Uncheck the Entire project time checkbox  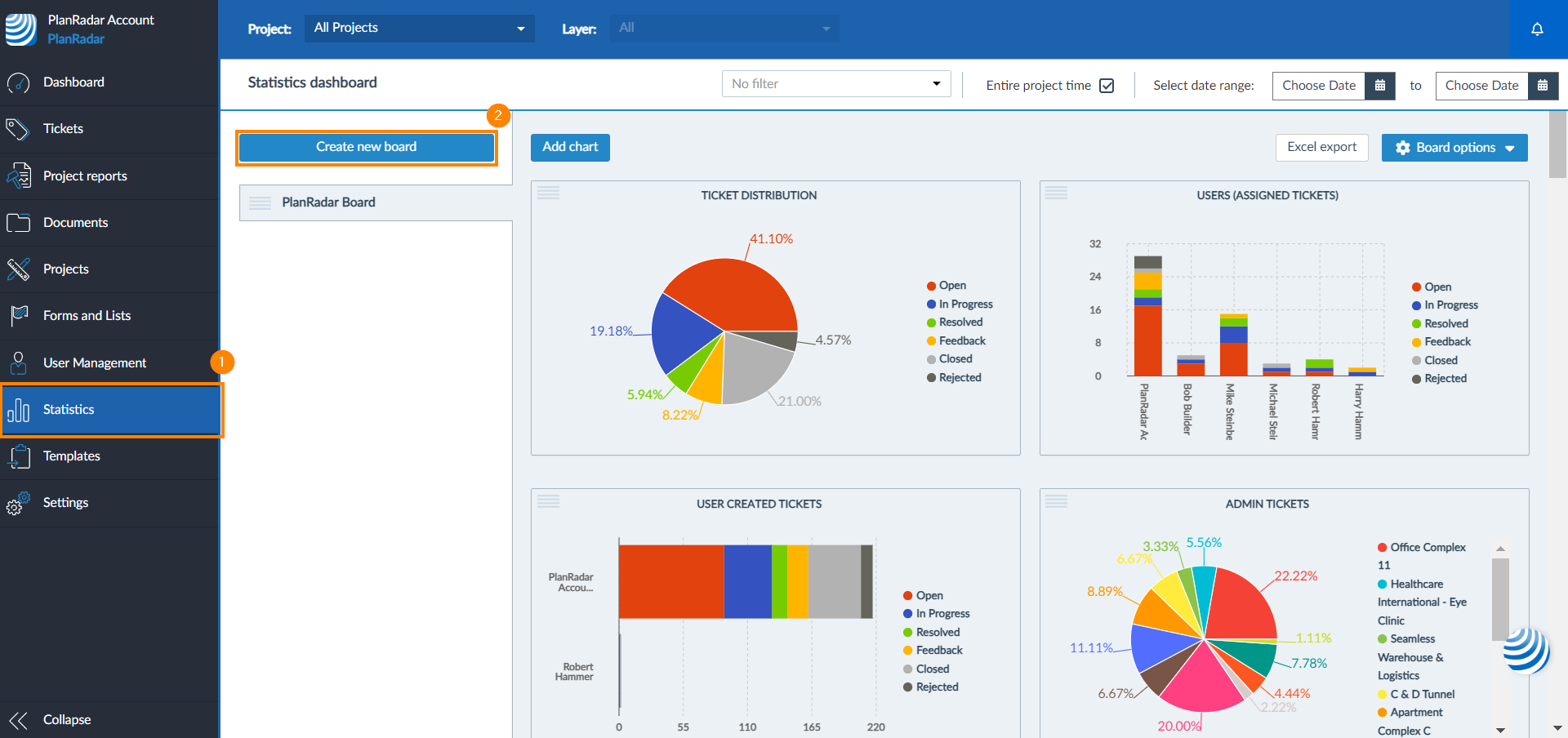click(1107, 86)
